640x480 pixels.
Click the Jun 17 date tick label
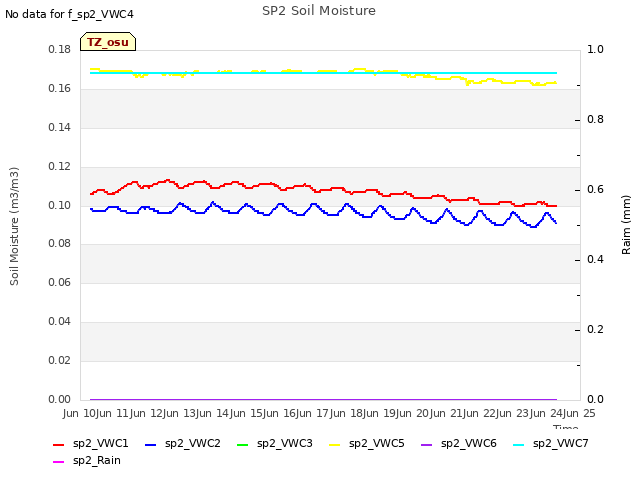(321, 413)
